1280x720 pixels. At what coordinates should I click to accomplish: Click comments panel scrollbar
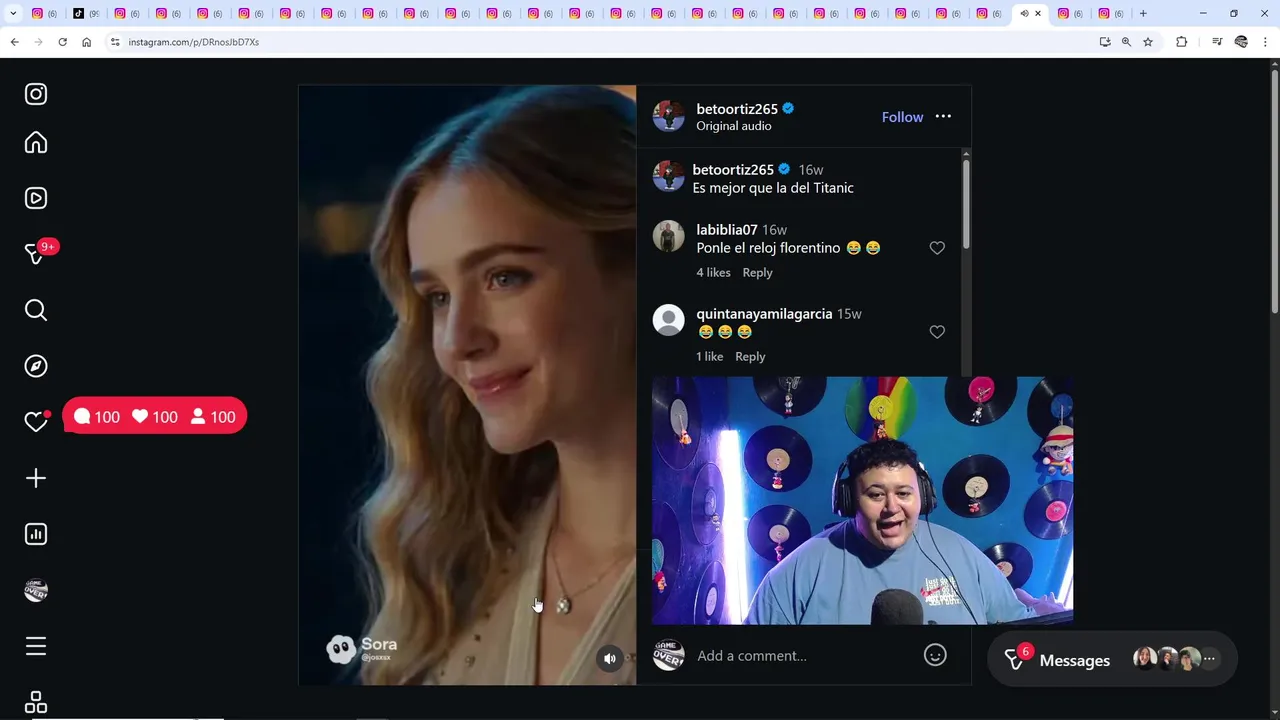click(965, 205)
